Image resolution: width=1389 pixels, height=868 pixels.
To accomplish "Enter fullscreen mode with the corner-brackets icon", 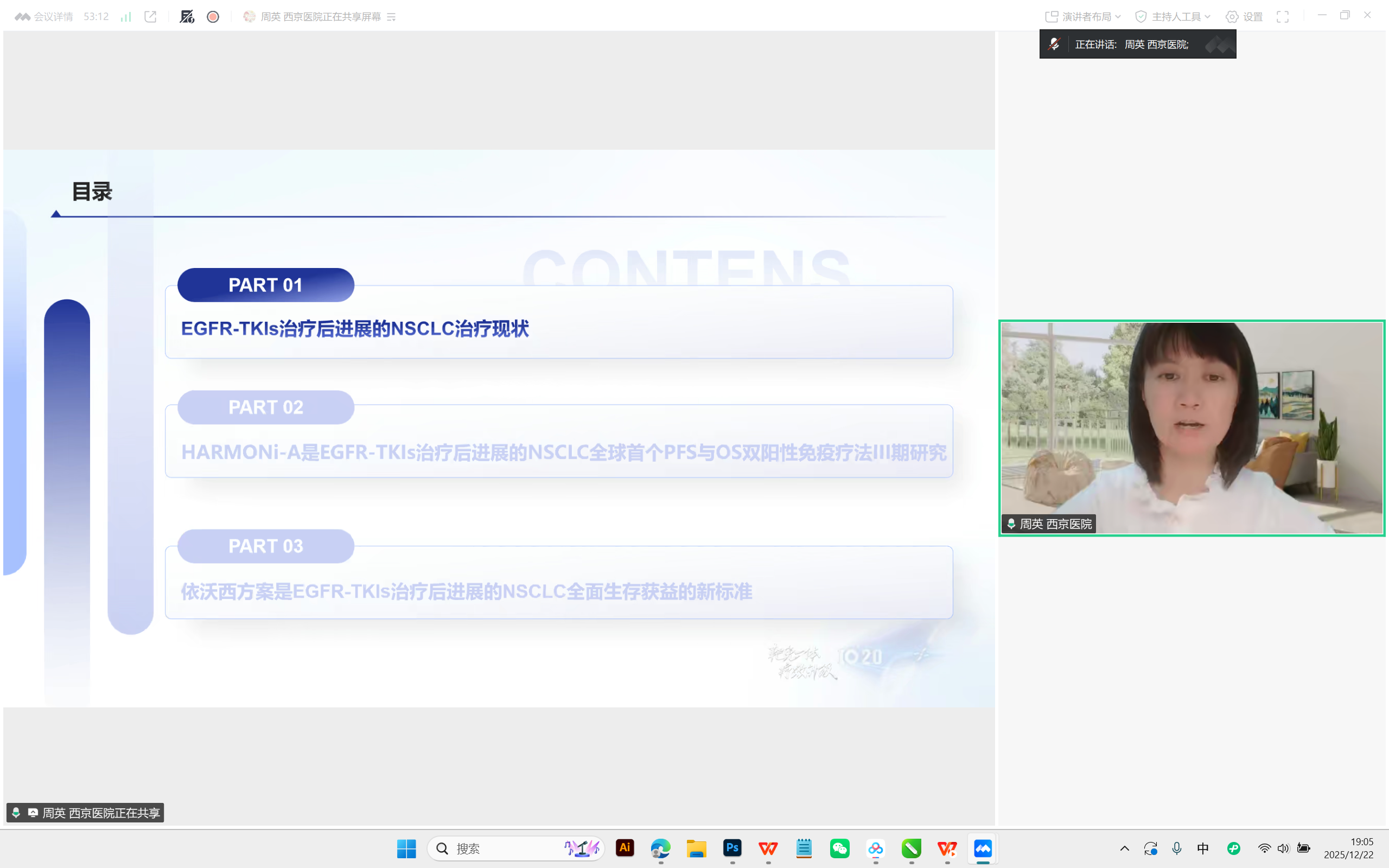I will 1283,17.
